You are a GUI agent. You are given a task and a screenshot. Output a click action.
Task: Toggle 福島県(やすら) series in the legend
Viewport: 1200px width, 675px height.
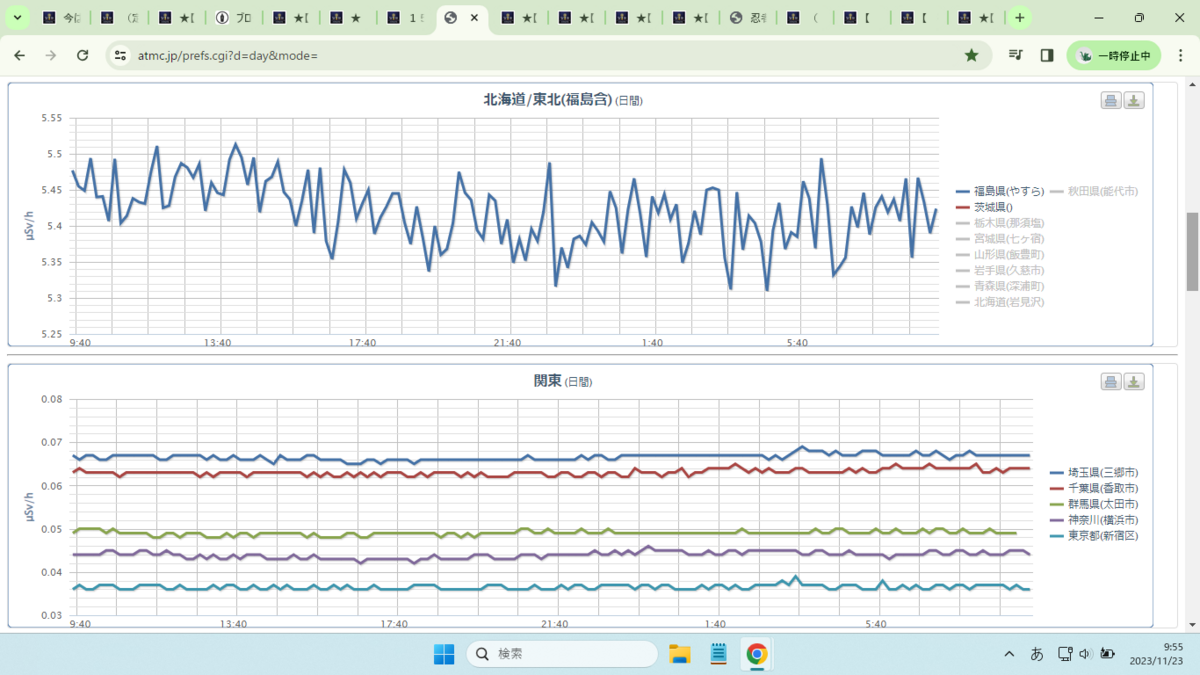(1001, 190)
